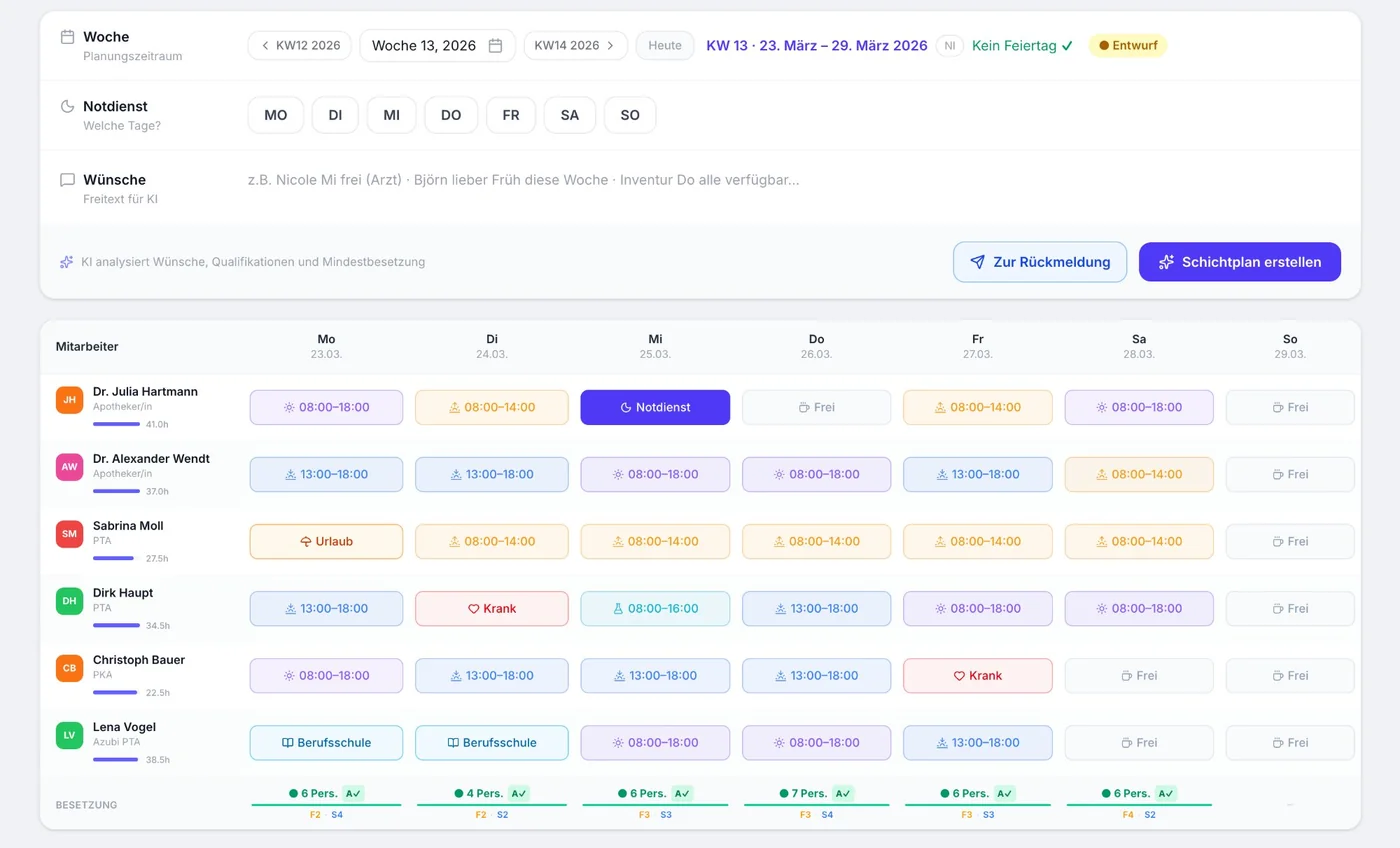Select the Sa 28.03. column header
The height and width of the screenshot is (848, 1400).
coord(1139,346)
